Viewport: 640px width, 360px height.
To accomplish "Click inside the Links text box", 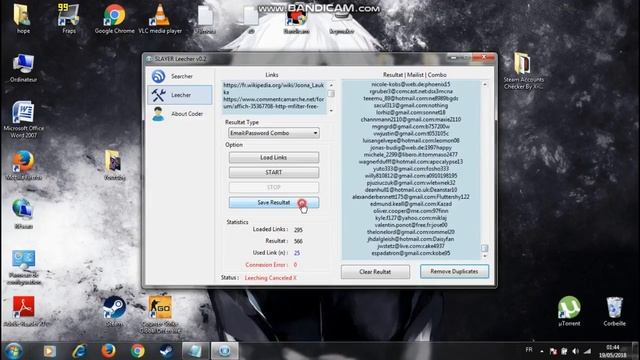I will pos(274,97).
